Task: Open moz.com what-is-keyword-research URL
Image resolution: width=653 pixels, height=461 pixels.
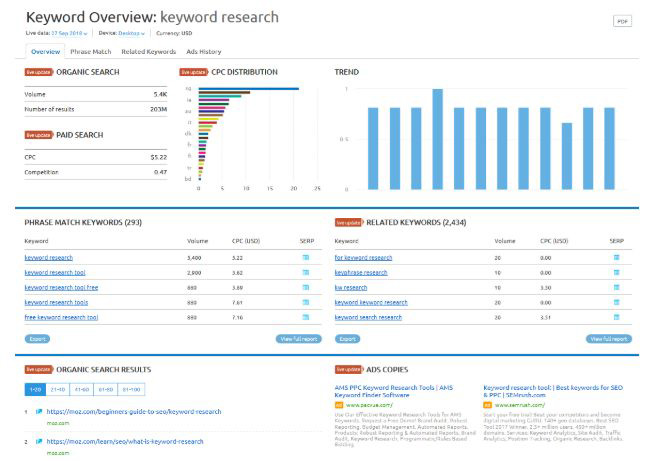Action: (x=125, y=441)
